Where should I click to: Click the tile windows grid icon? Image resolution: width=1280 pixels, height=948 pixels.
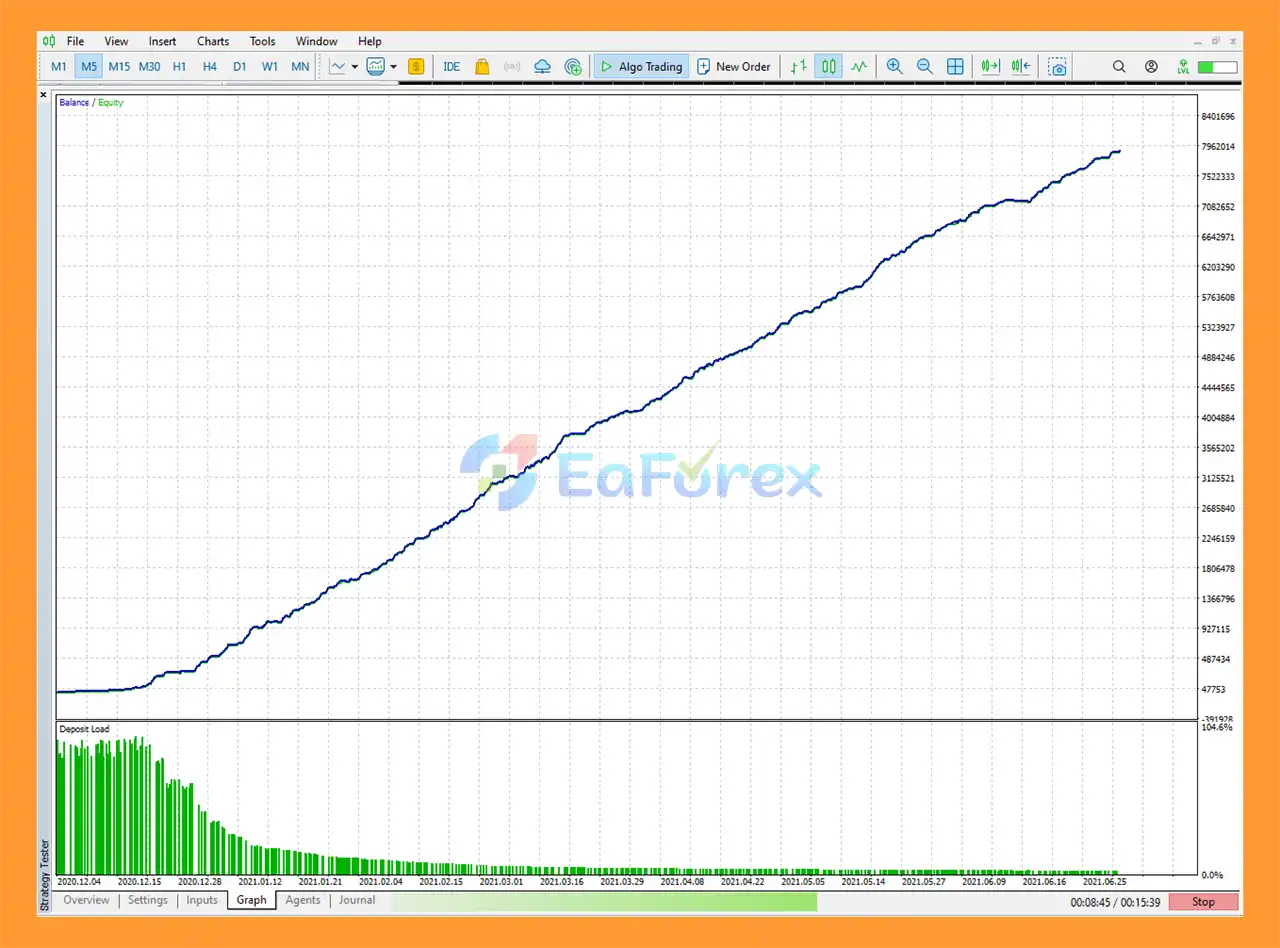(x=955, y=67)
